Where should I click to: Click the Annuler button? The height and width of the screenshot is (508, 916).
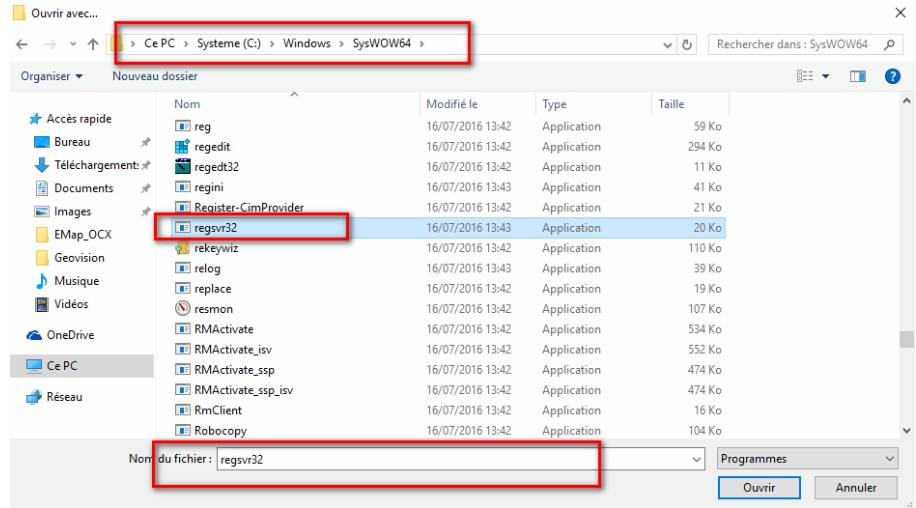tap(856, 488)
